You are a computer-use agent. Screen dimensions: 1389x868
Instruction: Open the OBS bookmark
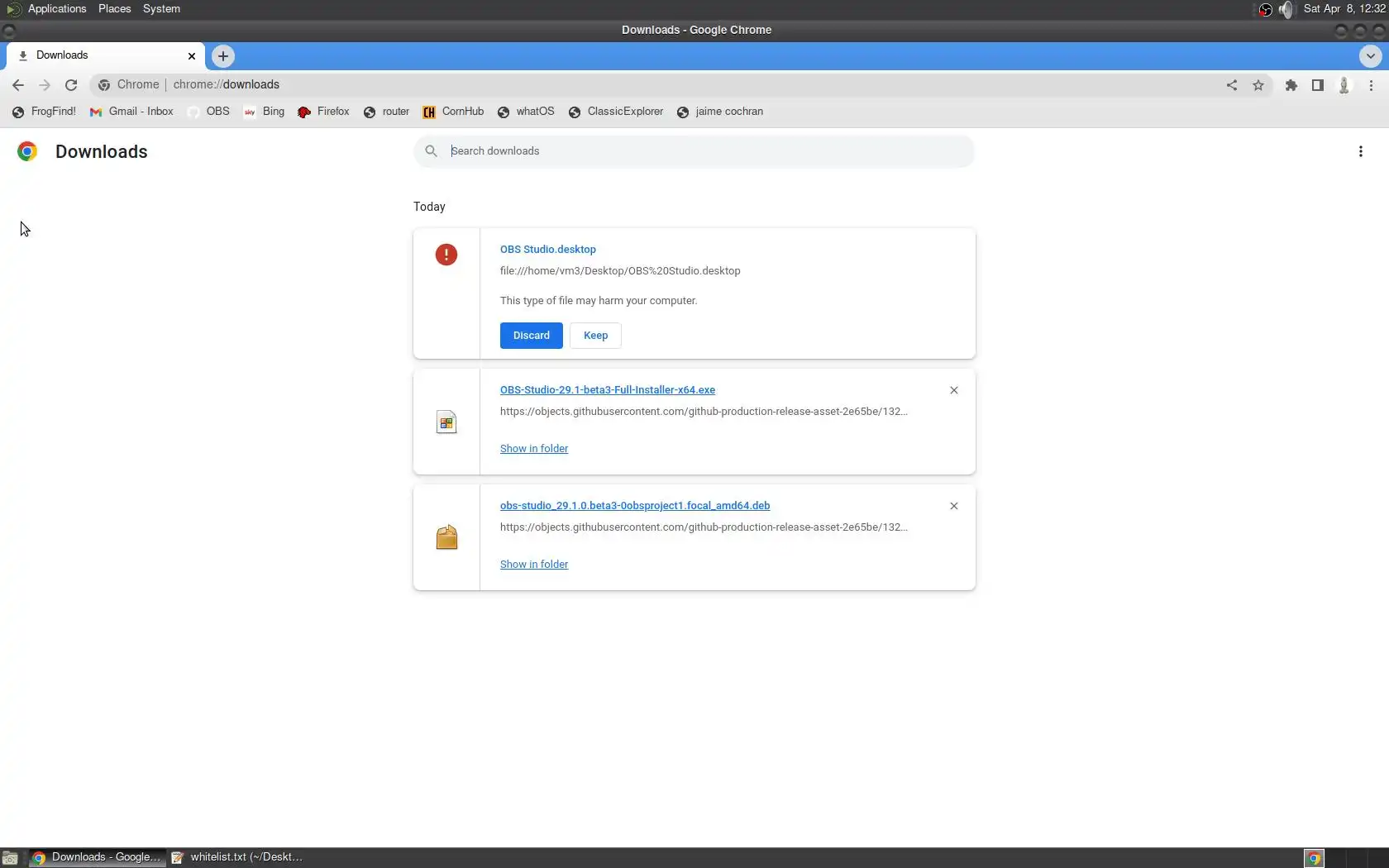pos(209,112)
